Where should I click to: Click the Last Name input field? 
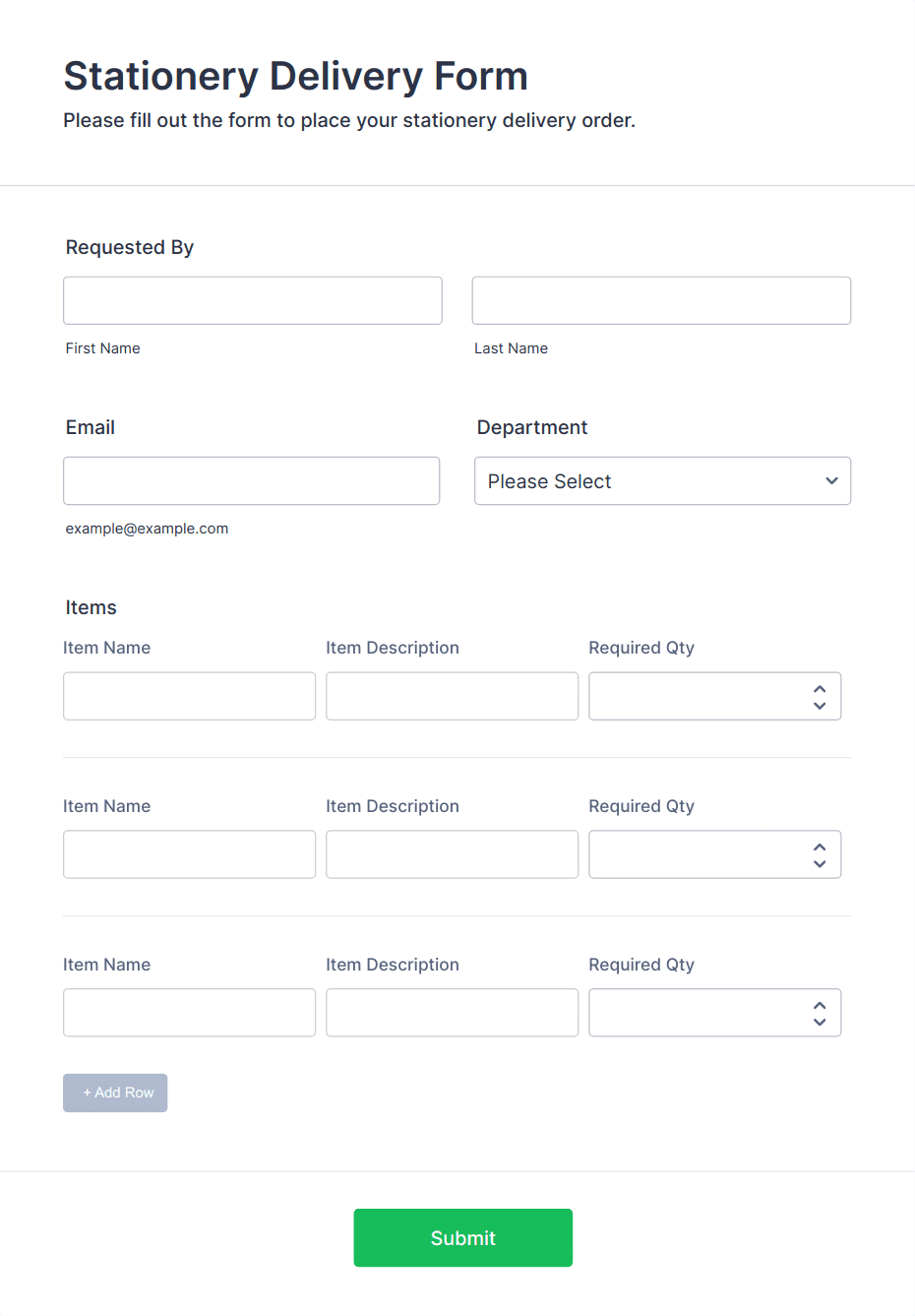point(660,300)
